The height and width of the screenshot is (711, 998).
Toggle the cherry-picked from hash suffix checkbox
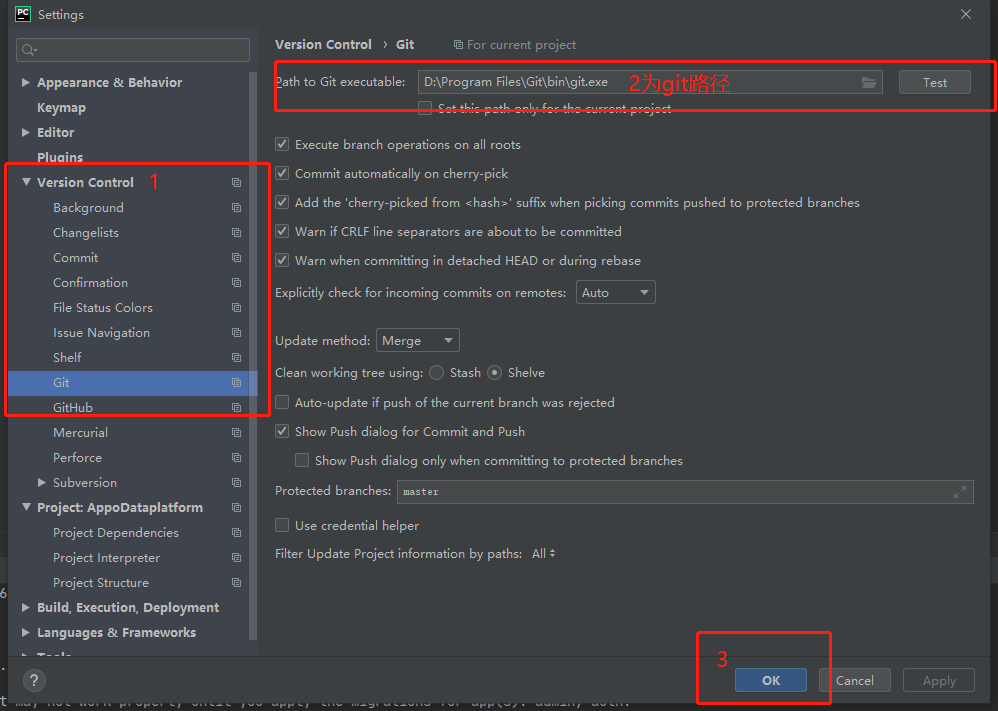click(282, 202)
